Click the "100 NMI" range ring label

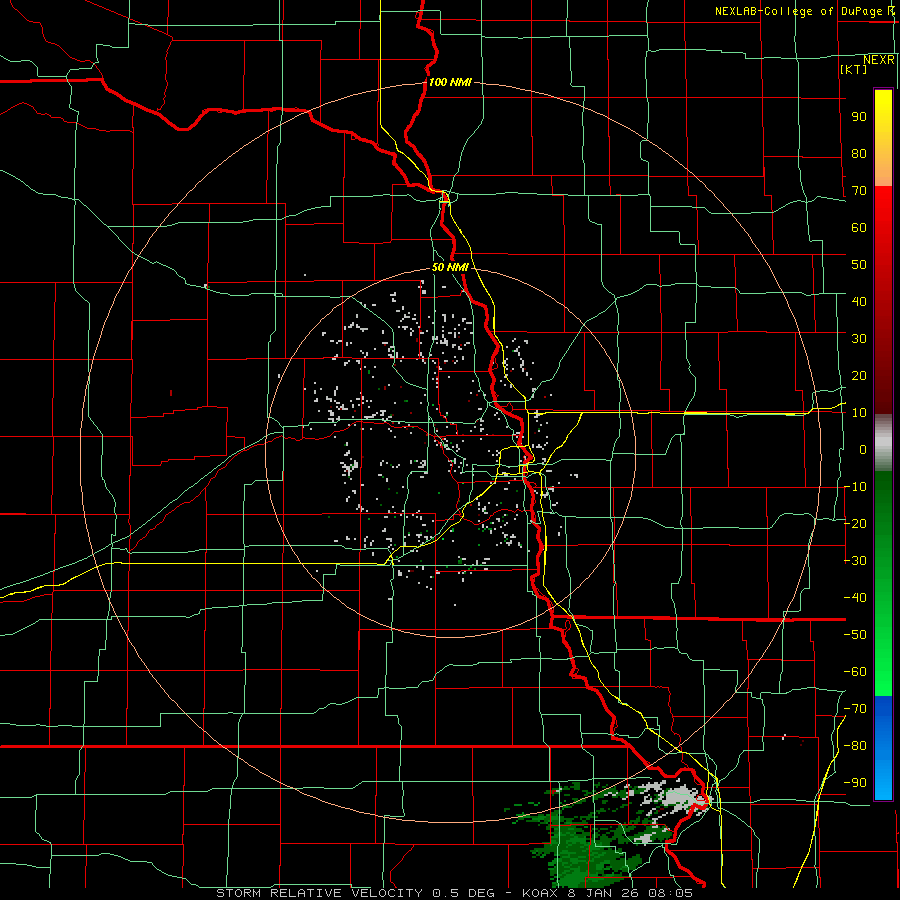[450, 82]
